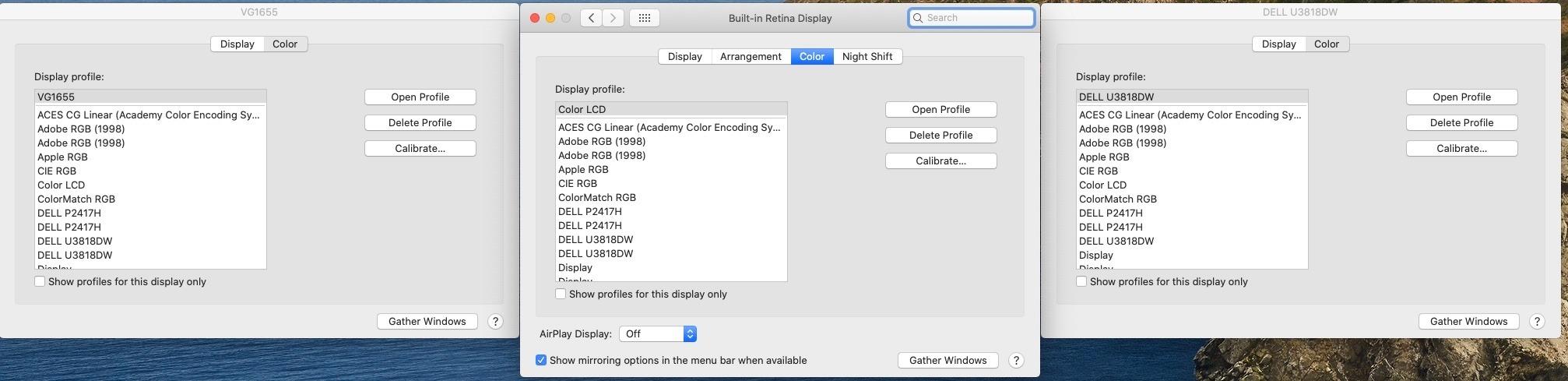1568x381 pixels.
Task: Enable profiles for this display only, Built-in window
Action: pyautogui.click(x=561, y=294)
